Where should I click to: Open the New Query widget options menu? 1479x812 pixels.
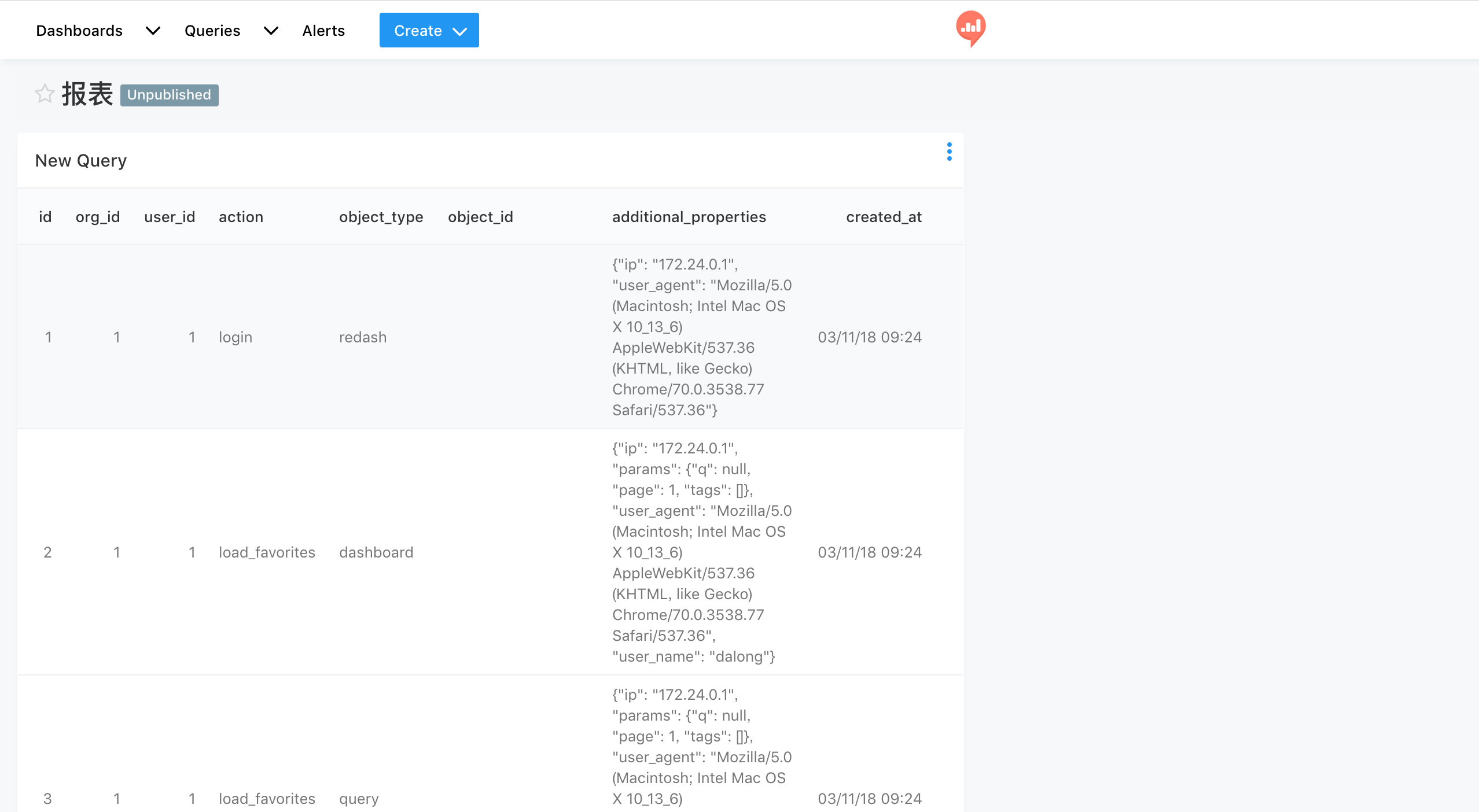tap(949, 152)
